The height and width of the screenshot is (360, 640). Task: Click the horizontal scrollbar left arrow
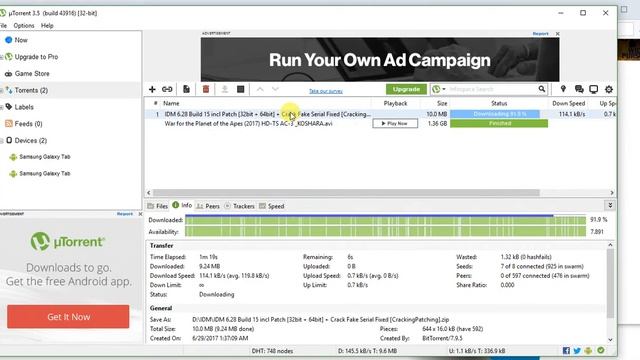click(x=149, y=193)
